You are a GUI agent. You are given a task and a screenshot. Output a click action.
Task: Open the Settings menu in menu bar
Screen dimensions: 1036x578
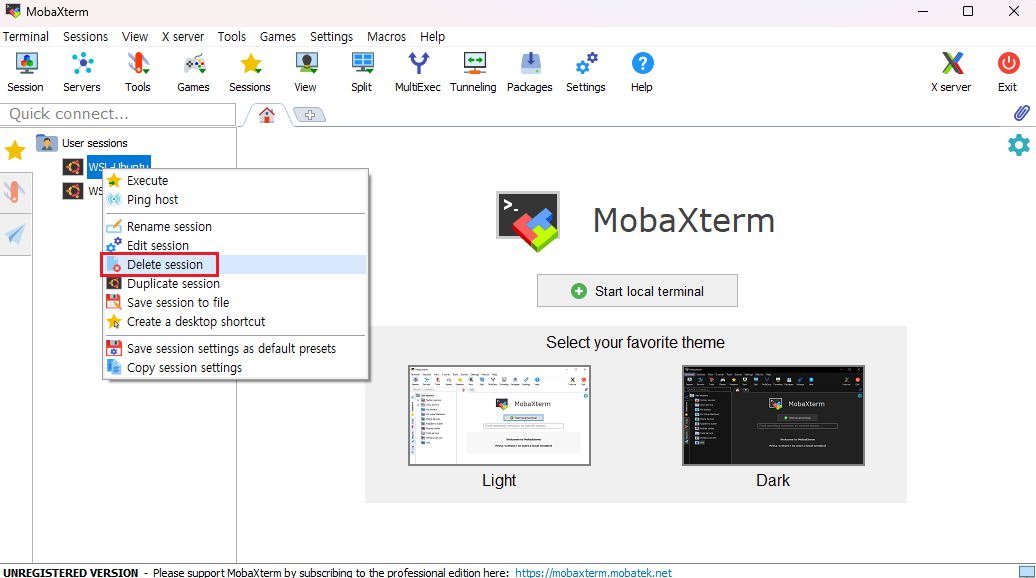tap(332, 36)
